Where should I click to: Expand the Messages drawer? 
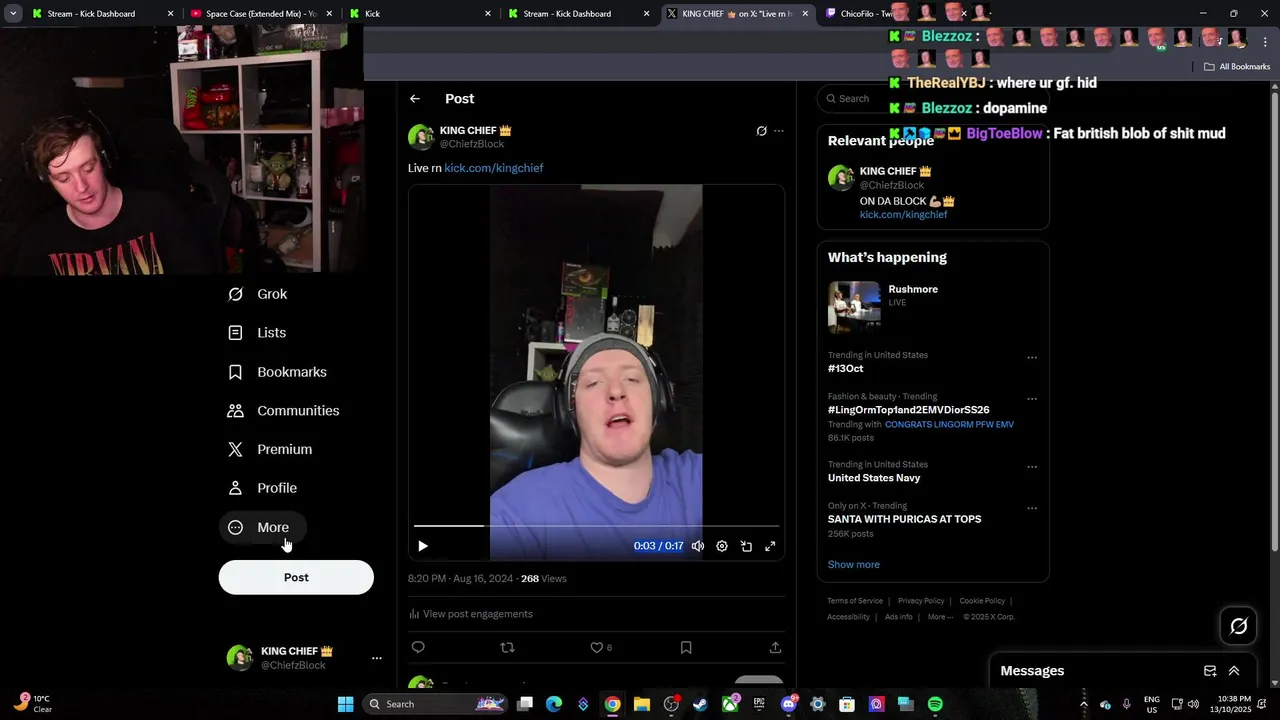pyautogui.click(x=1234, y=671)
